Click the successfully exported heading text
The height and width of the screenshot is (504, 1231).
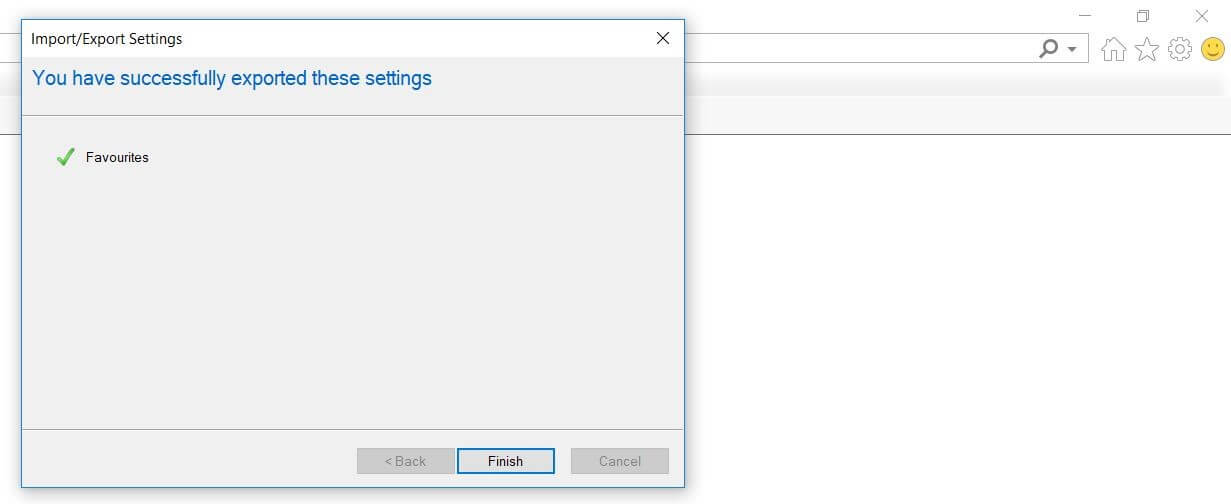pos(232,78)
